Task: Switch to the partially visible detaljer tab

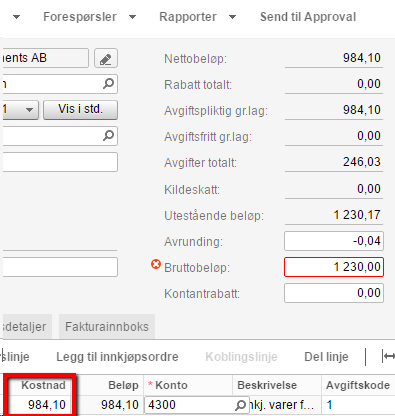Action: point(27,327)
